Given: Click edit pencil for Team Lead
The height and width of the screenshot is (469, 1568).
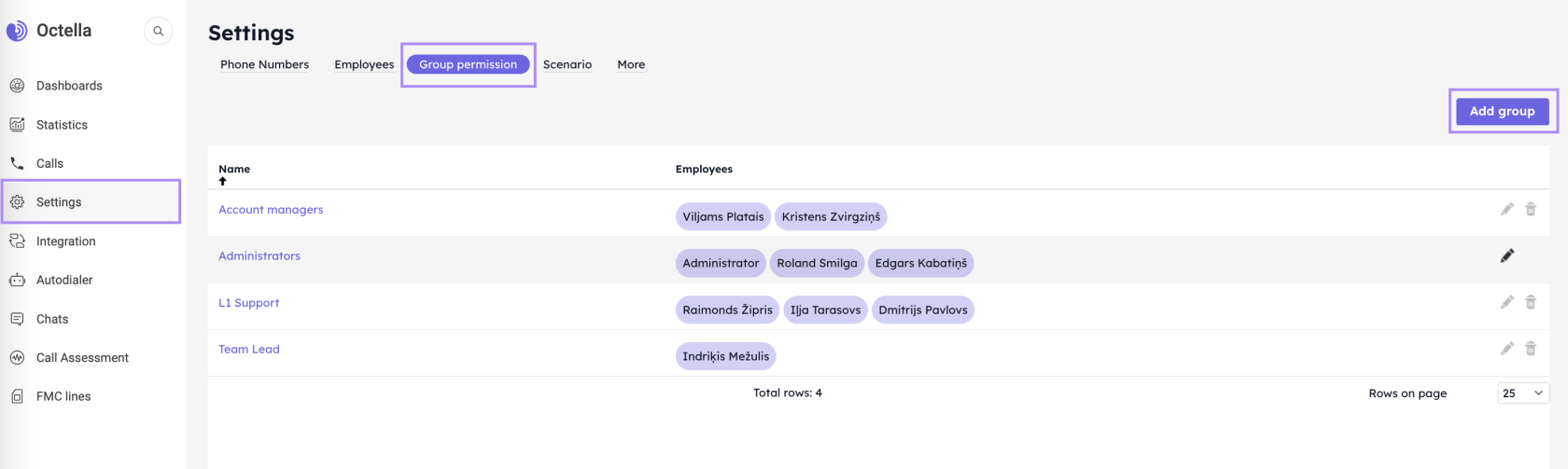Looking at the screenshot, I should click(1506, 349).
